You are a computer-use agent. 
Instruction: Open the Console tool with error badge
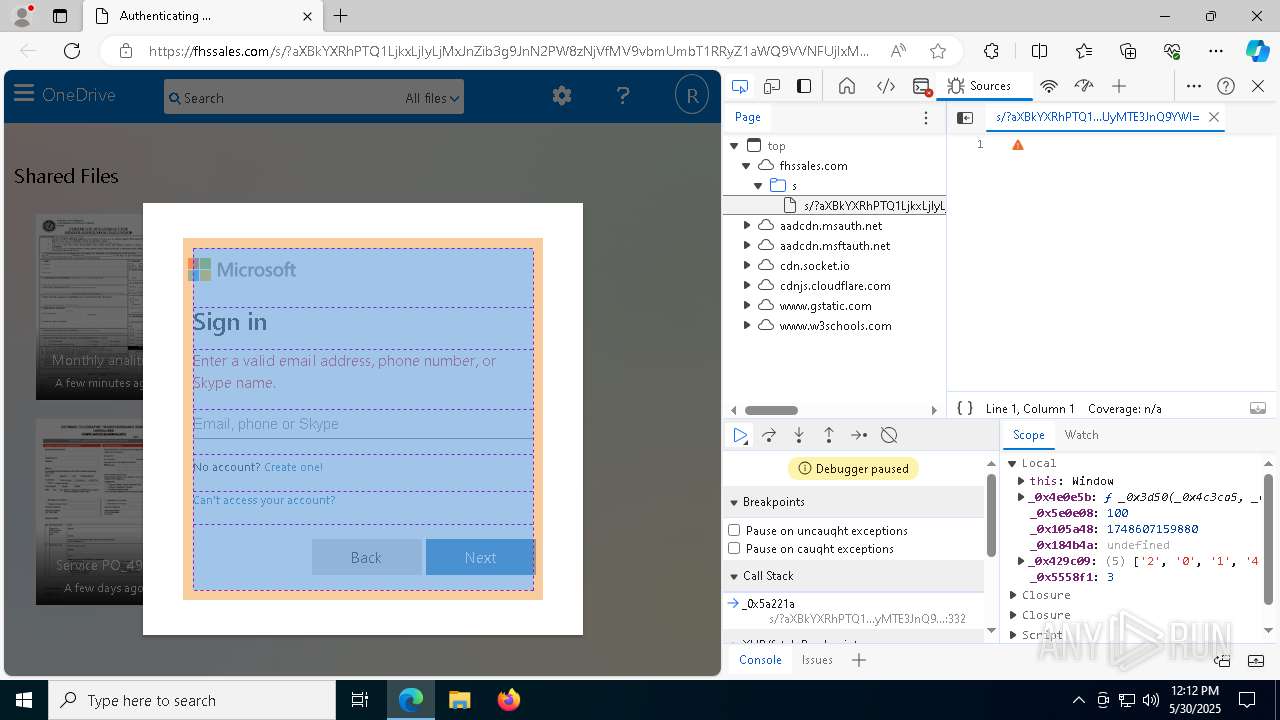coord(922,86)
